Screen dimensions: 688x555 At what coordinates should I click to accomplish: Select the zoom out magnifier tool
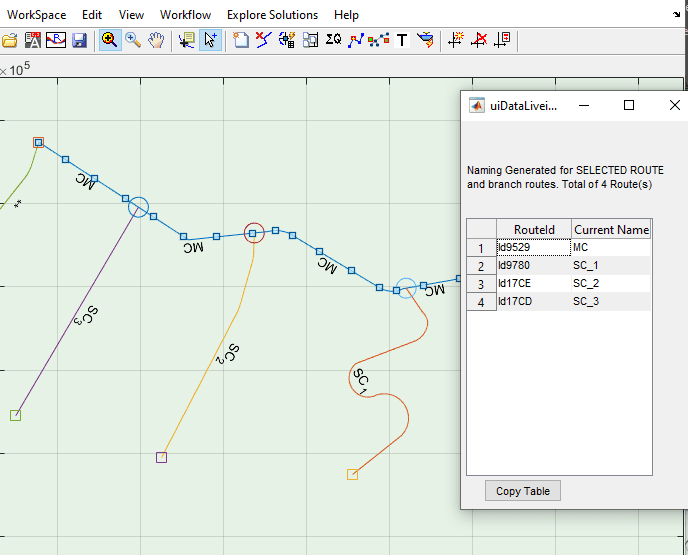pyautogui.click(x=133, y=41)
